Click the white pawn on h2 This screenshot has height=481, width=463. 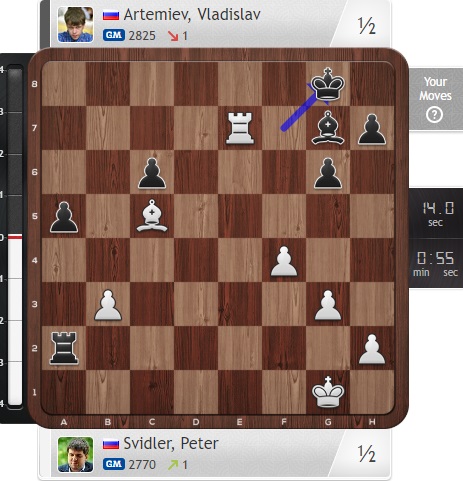(372, 349)
